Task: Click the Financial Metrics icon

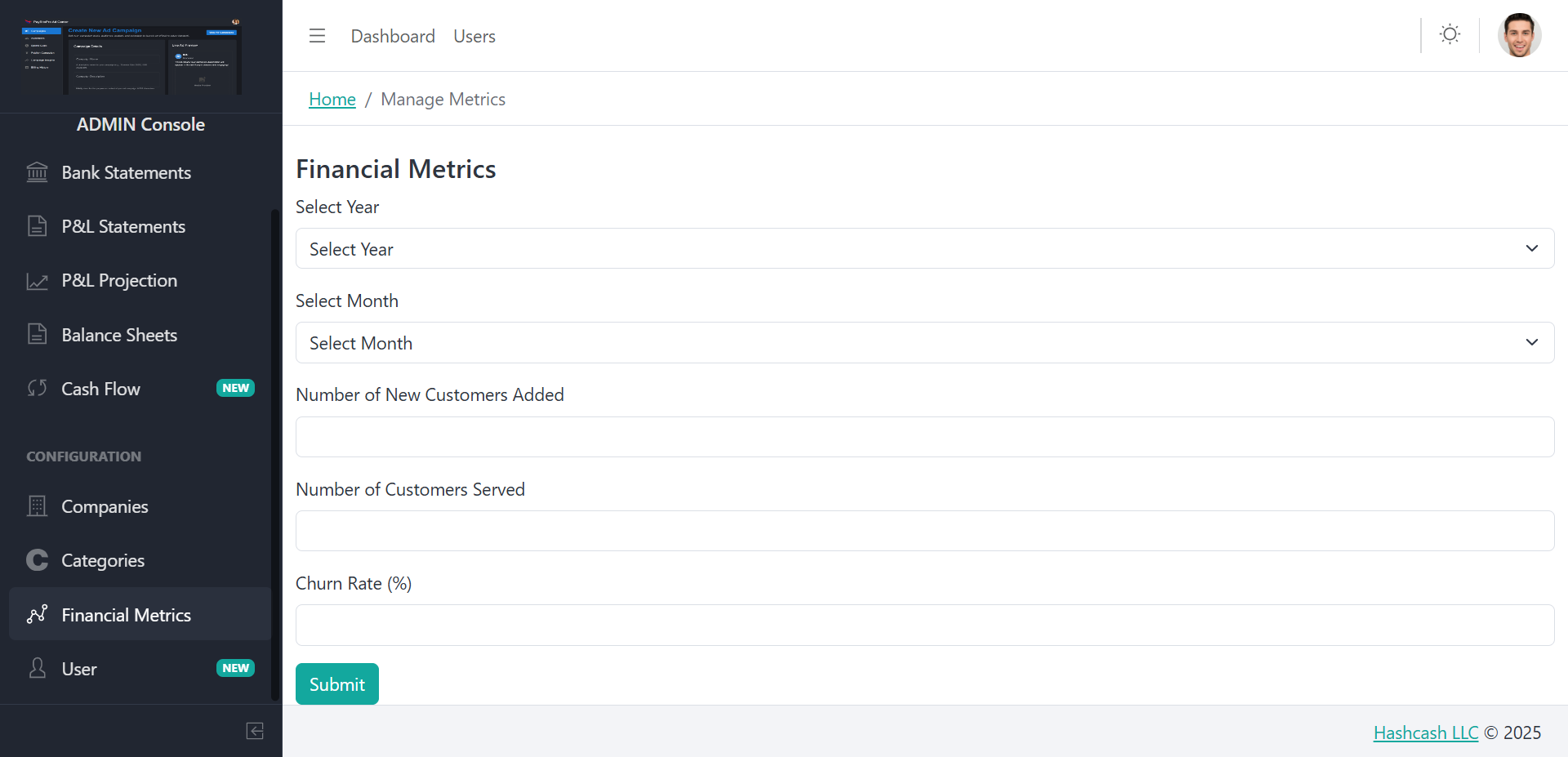Action: [x=37, y=614]
